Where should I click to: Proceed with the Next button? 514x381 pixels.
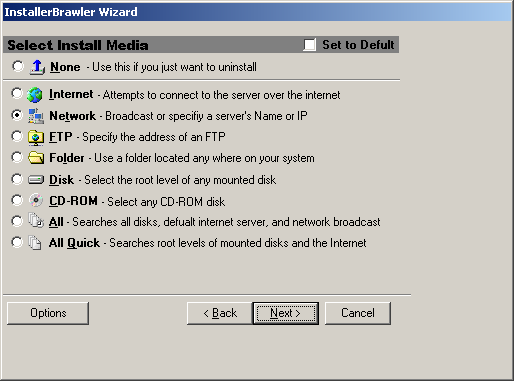286,313
